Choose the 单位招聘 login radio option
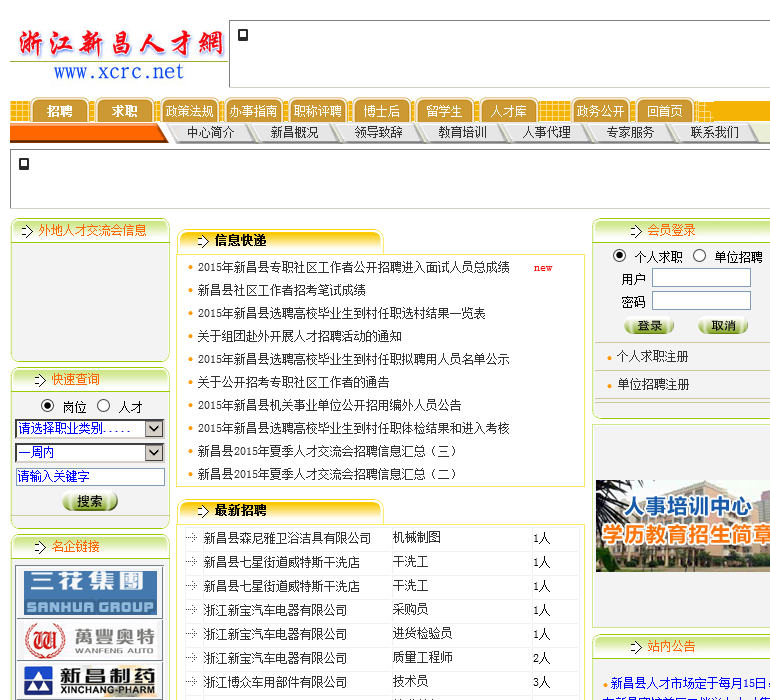 click(700, 256)
